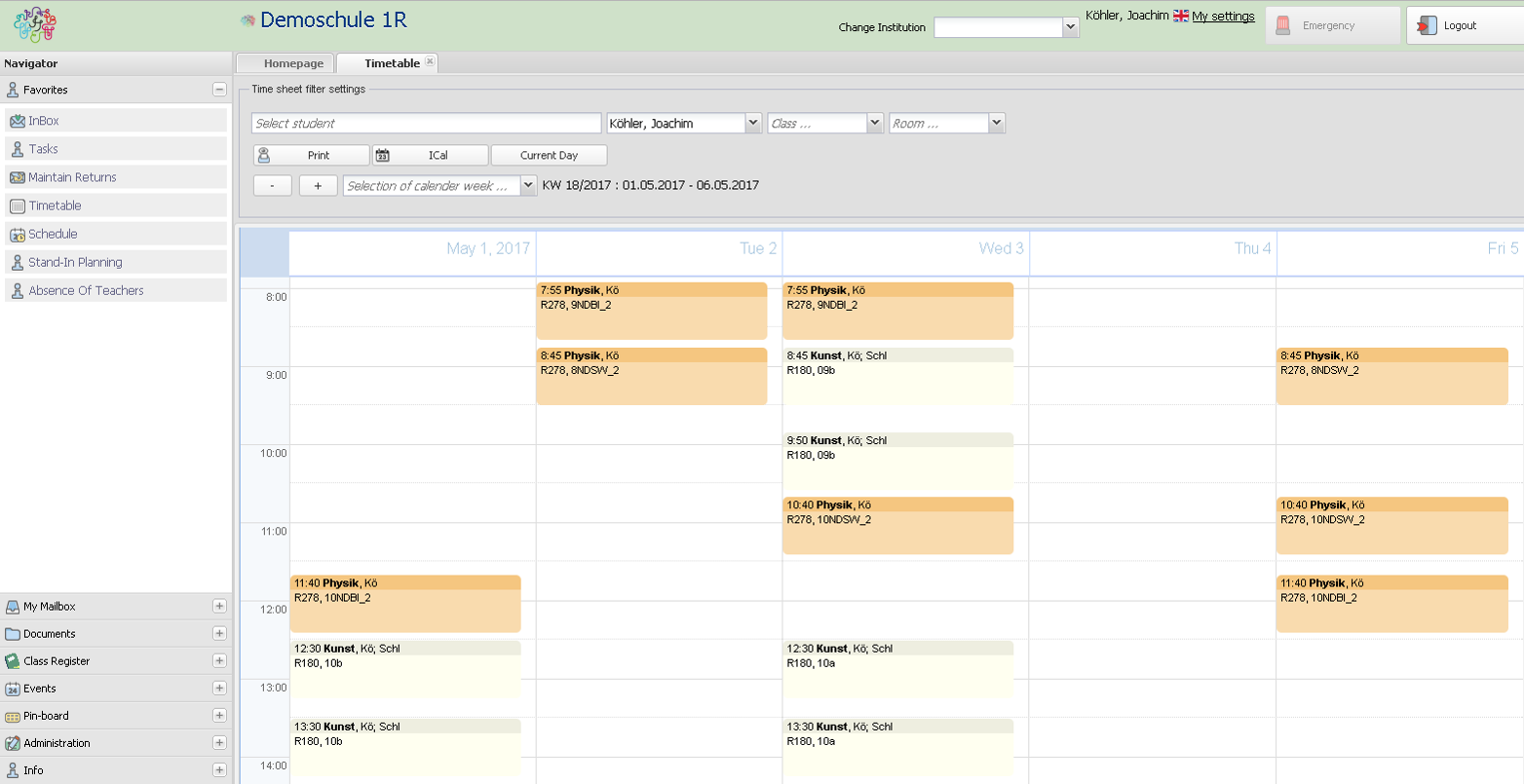The height and width of the screenshot is (784, 1524).
Task: Open the InBox envelope icon
Action: click(17, 121)
